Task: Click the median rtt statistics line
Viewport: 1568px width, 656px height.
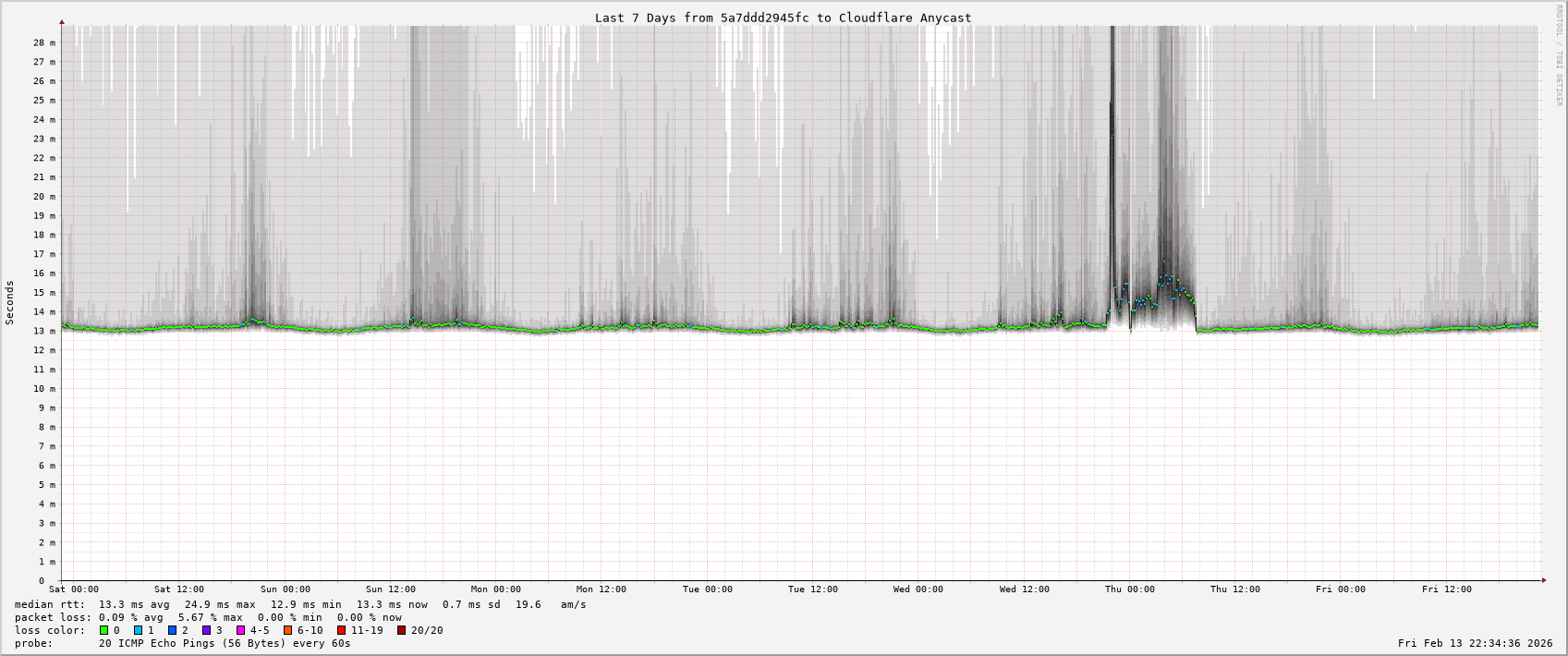Action: click(x=300, y=604)
